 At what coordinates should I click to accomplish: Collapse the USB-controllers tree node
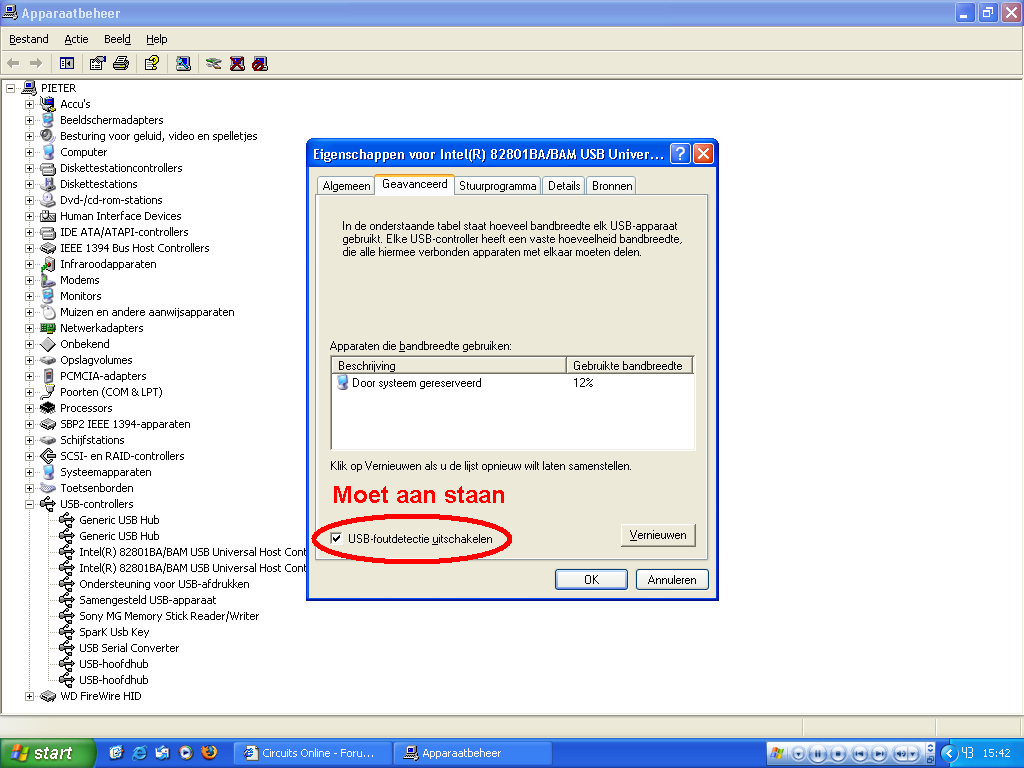(x=29, y=504)
